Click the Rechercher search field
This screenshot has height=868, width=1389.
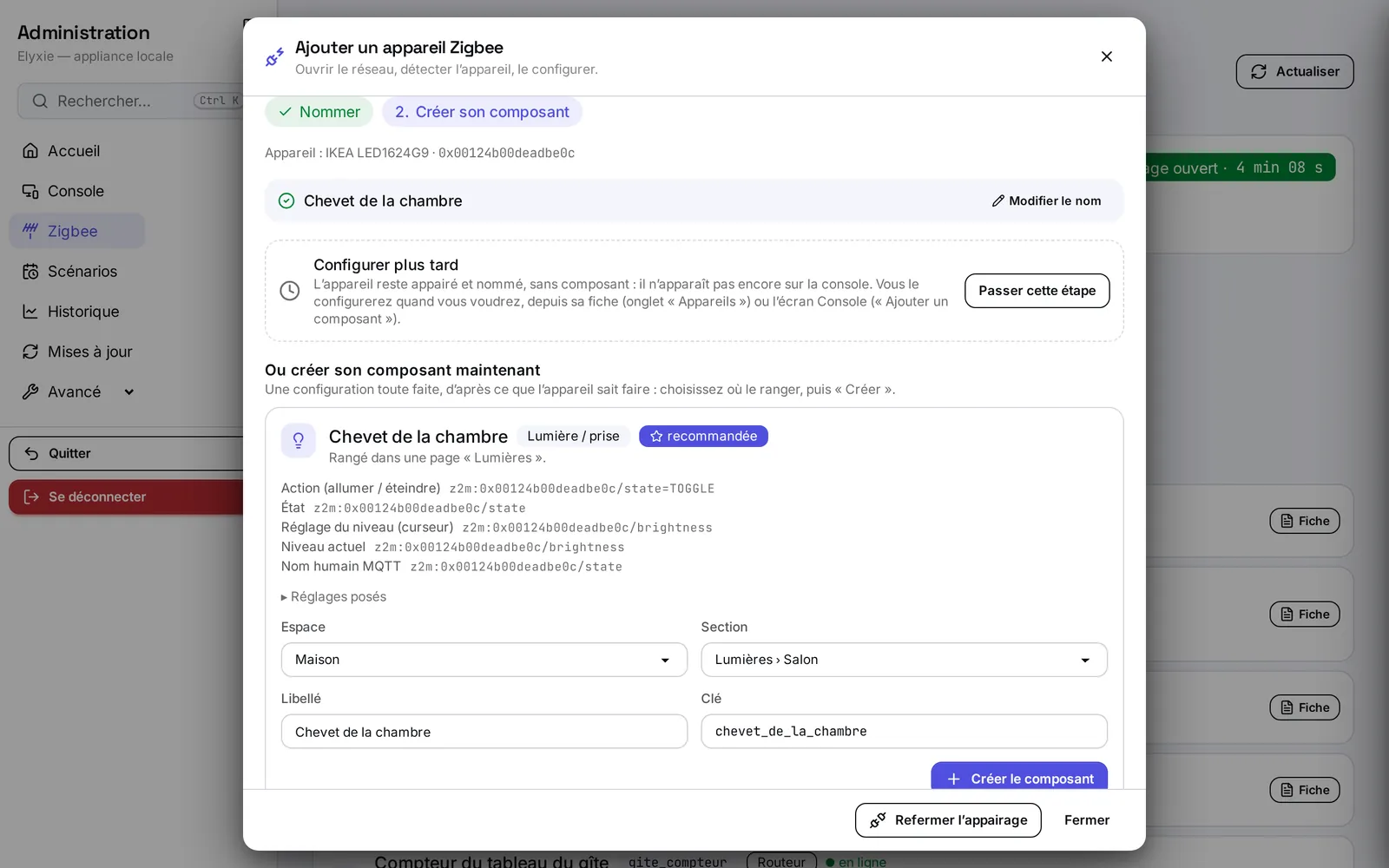[x=130, y=101]
